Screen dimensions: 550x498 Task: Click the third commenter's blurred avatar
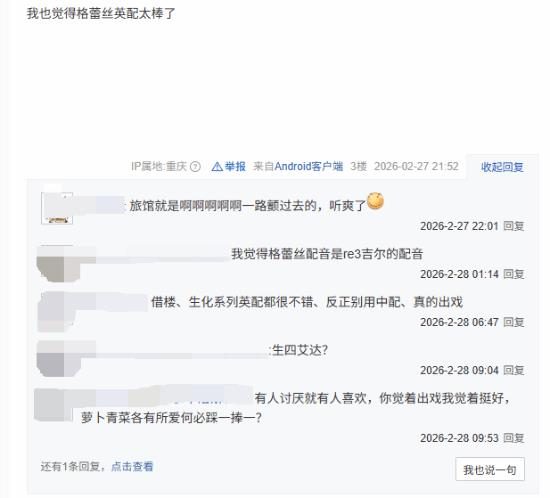pos(56,311)
